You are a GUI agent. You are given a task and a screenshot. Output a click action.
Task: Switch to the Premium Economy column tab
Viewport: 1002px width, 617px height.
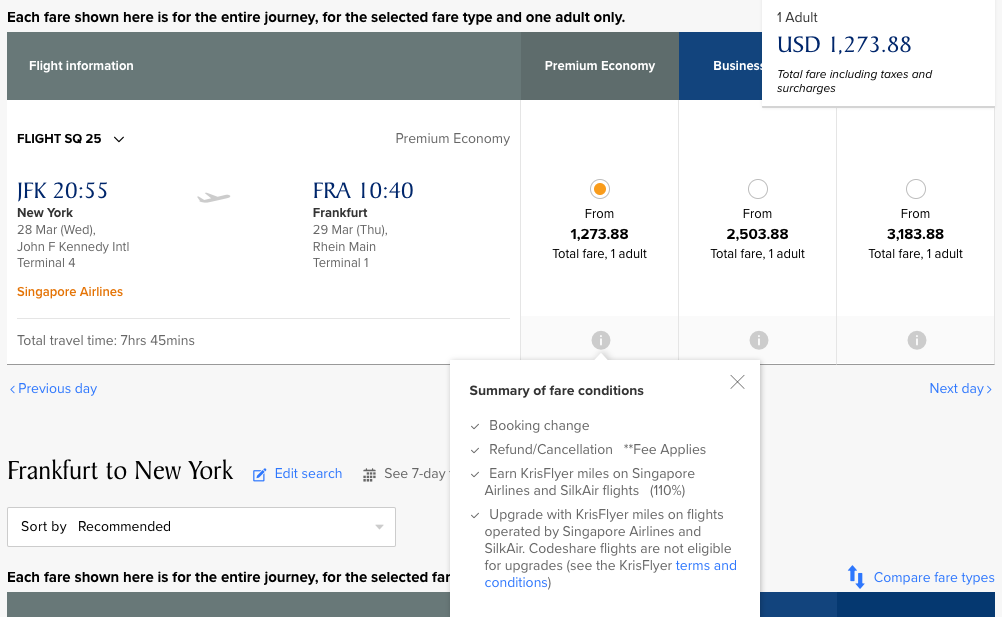(599, 66)
